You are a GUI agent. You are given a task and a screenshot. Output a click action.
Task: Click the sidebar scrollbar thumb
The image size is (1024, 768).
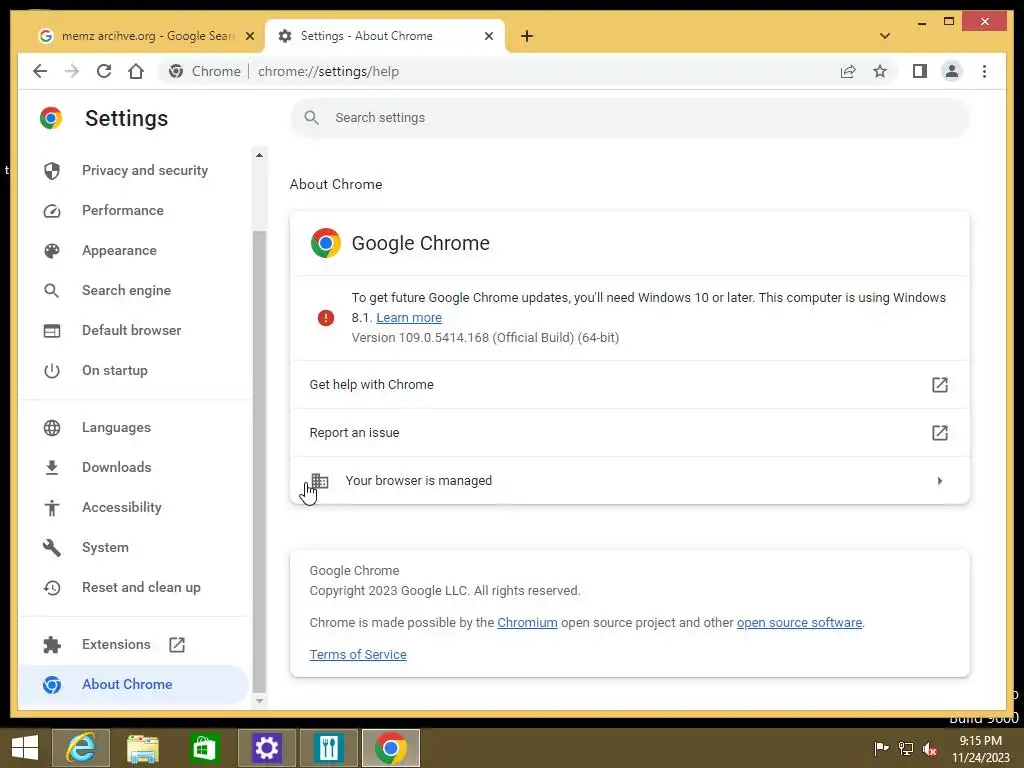[x=259, y=461]
